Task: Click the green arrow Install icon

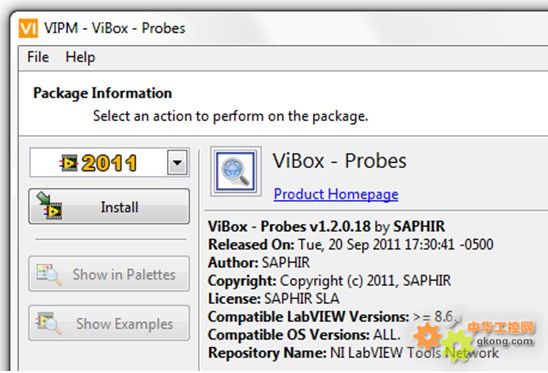Action: pyautogui.click(x=49, y=206)
